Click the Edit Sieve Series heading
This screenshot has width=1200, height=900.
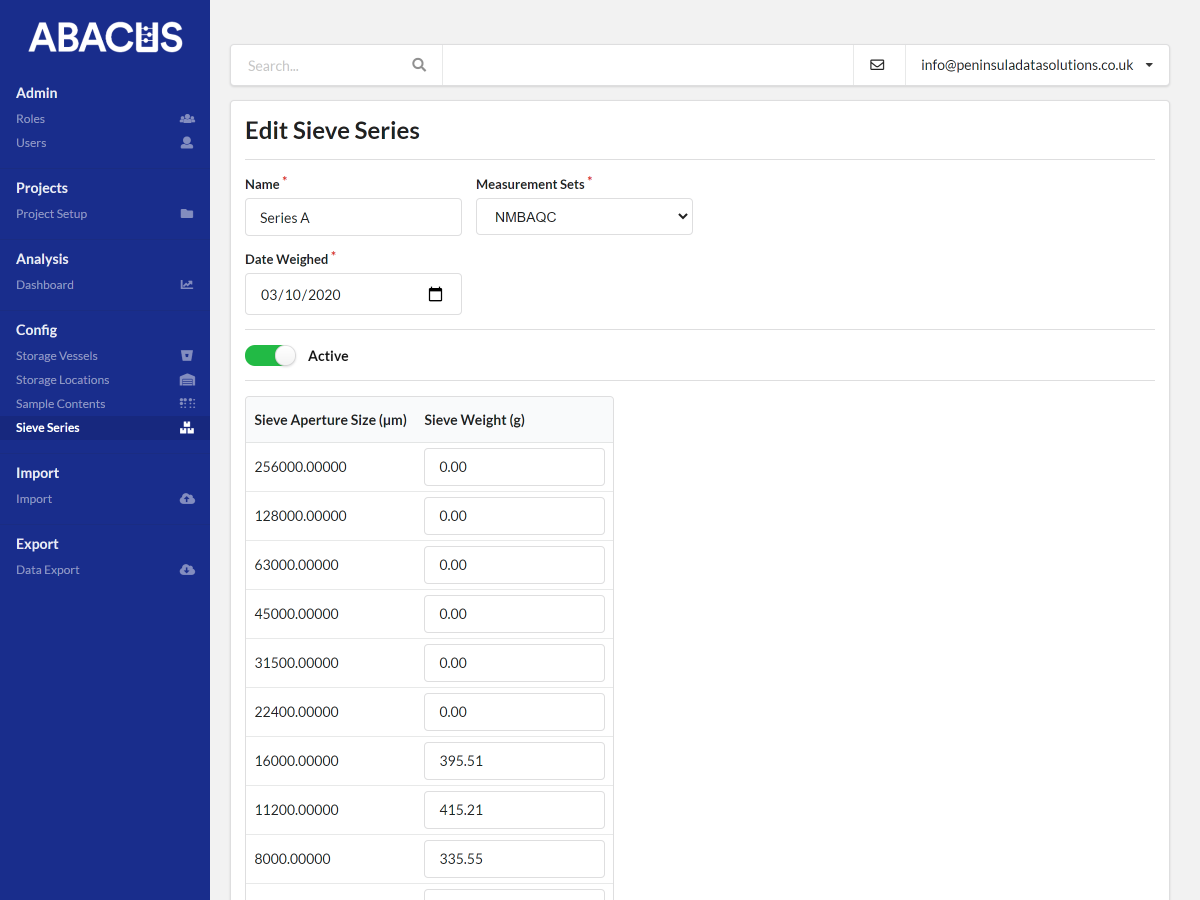(333, 131)
